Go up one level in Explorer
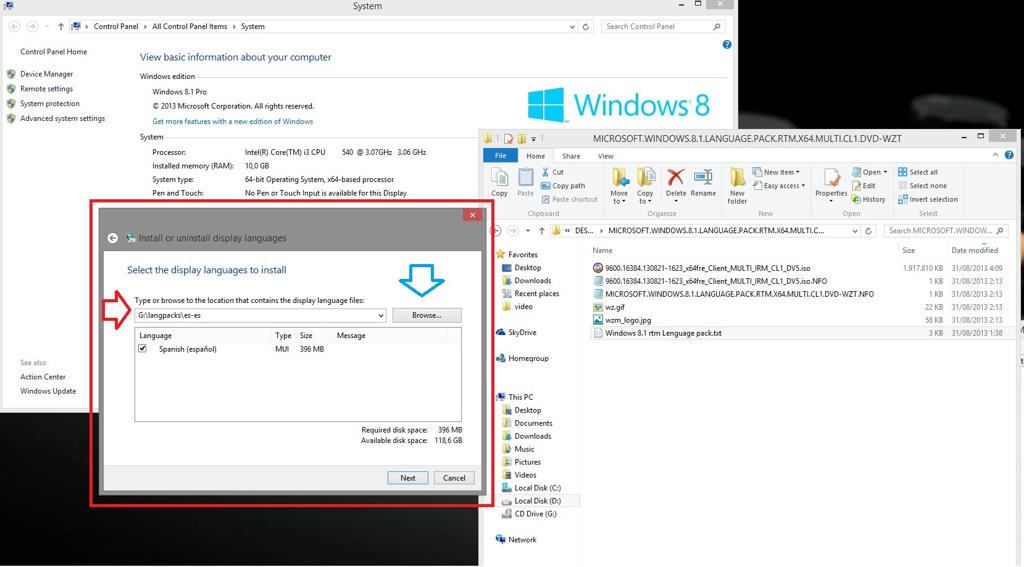 click(x=541, y=231)
